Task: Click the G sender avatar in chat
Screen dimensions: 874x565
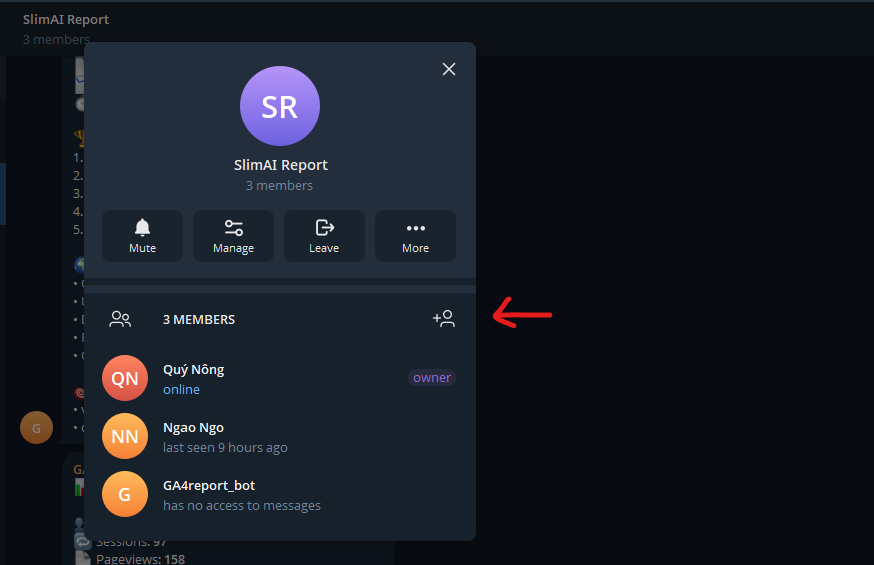Action: coord(36,427)
